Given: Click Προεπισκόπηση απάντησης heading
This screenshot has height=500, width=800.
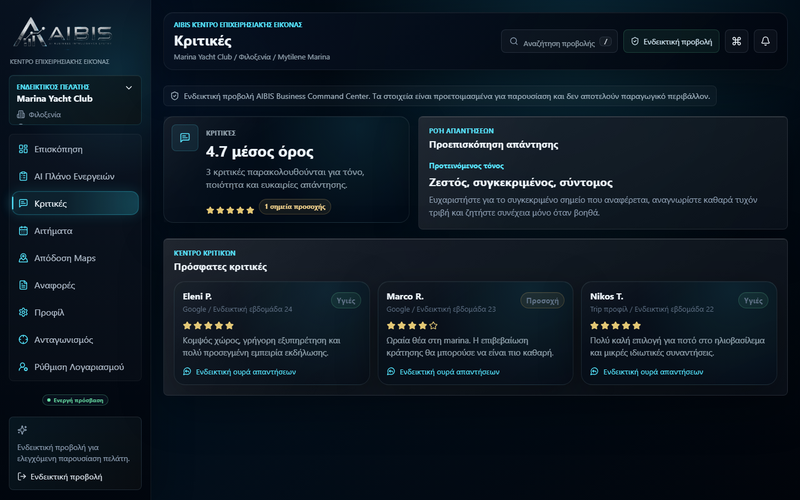Looking at the screenshot, I should (x=493, y=144).
